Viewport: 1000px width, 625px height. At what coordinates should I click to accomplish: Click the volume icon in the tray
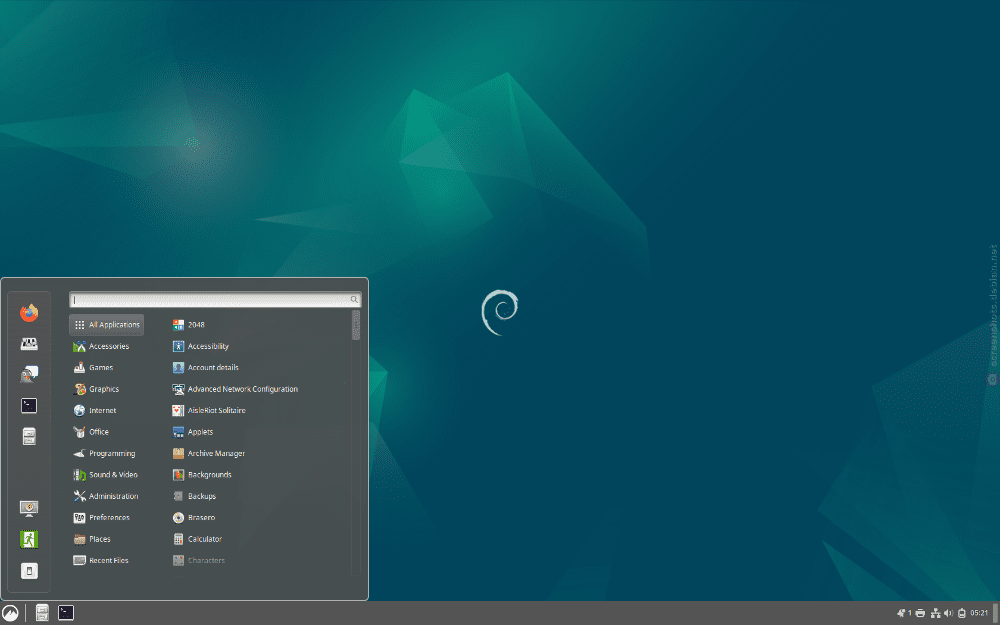[946, 612]
